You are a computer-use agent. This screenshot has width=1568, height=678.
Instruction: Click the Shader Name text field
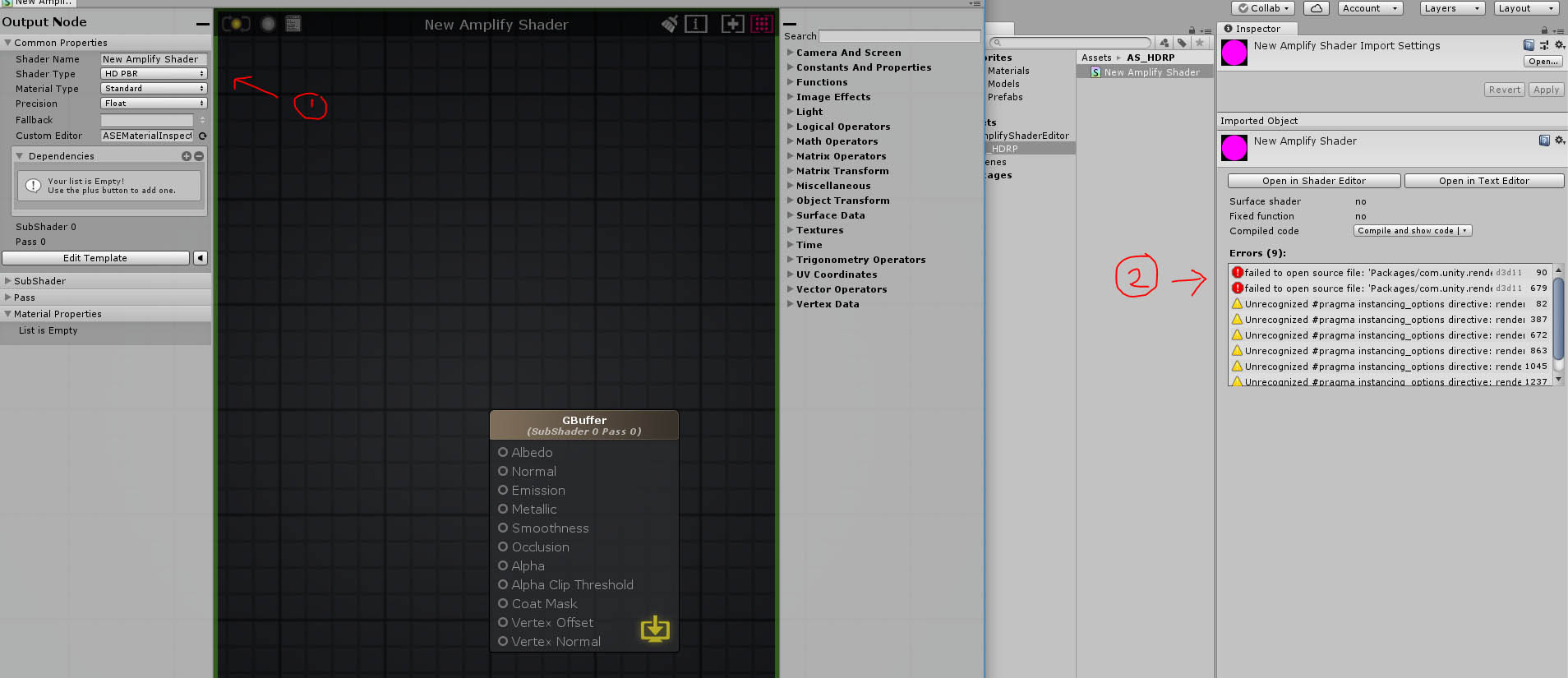tap(154, 59)
